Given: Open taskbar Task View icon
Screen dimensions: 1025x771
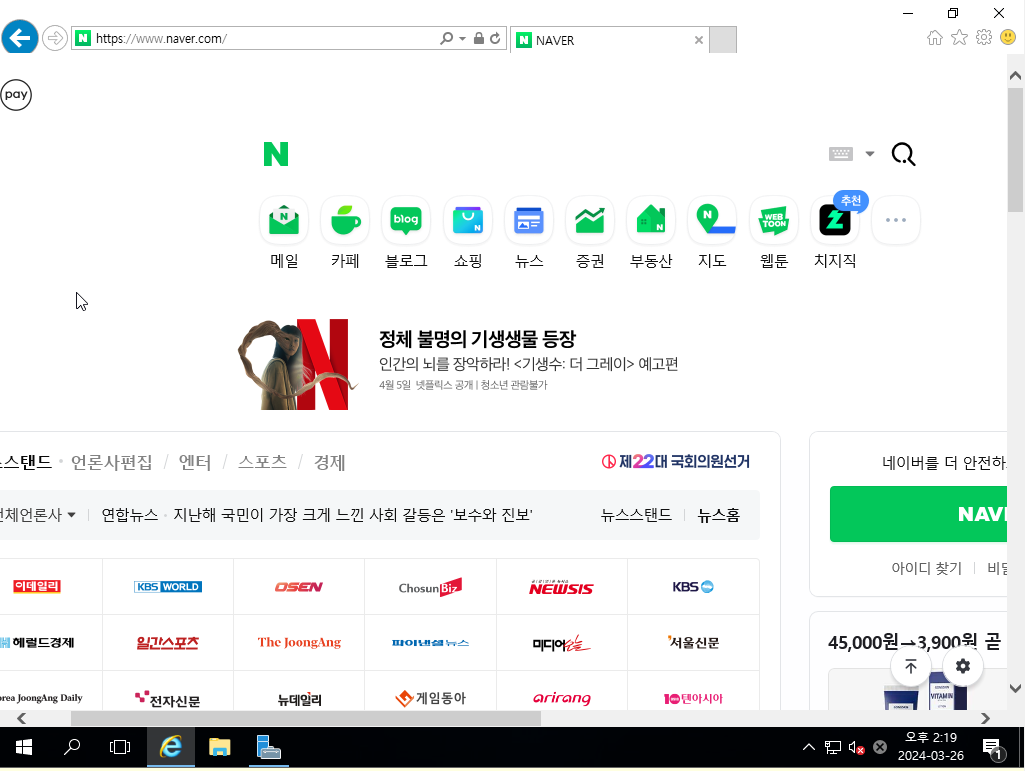Looking at the screenshot, I should pos(120,747).
